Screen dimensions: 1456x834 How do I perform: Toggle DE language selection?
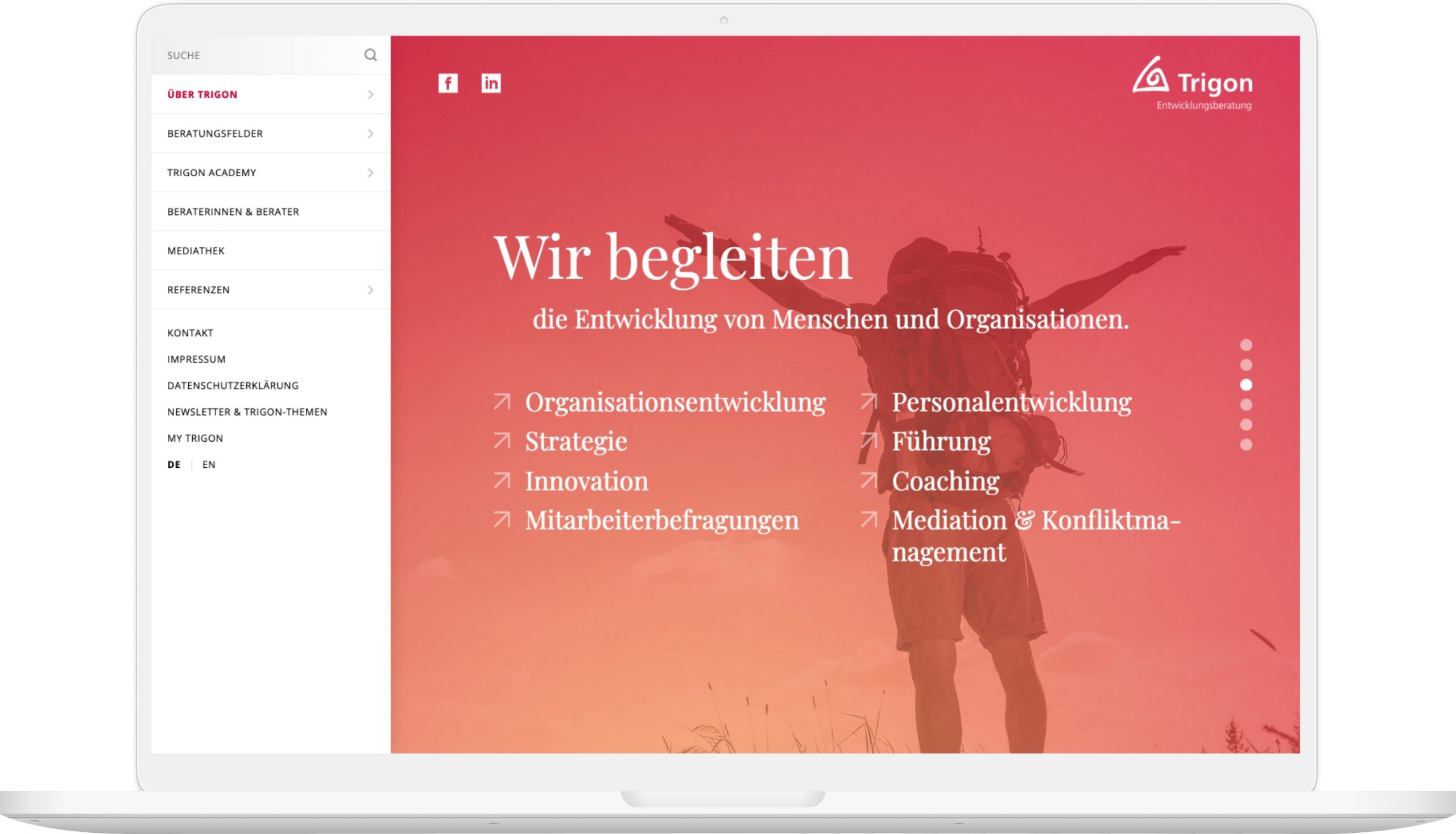pyautogui.click(x=174, y=464)
